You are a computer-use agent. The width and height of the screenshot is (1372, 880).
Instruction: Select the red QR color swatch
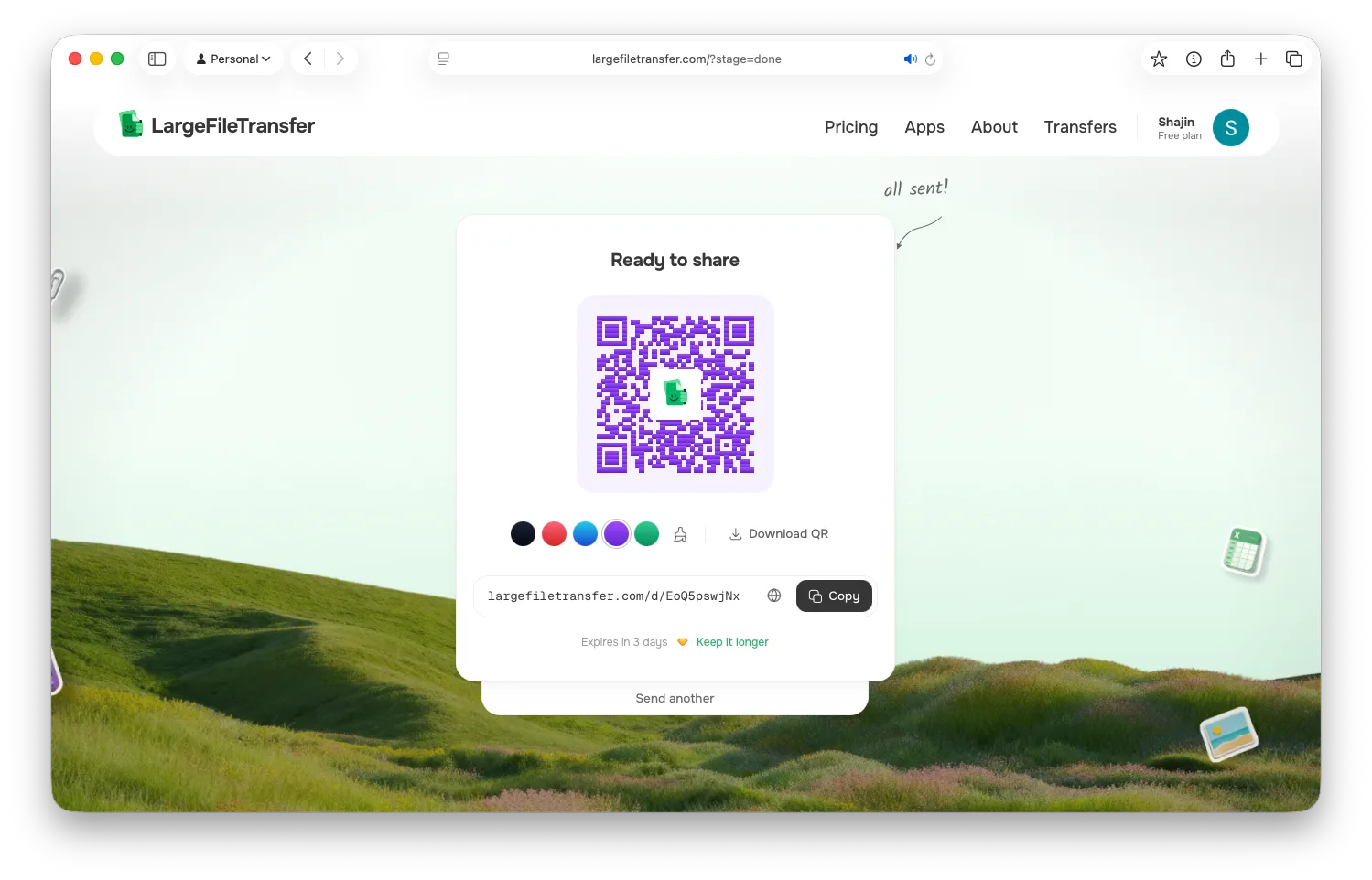pyautogui.click(x=554, y=533)
